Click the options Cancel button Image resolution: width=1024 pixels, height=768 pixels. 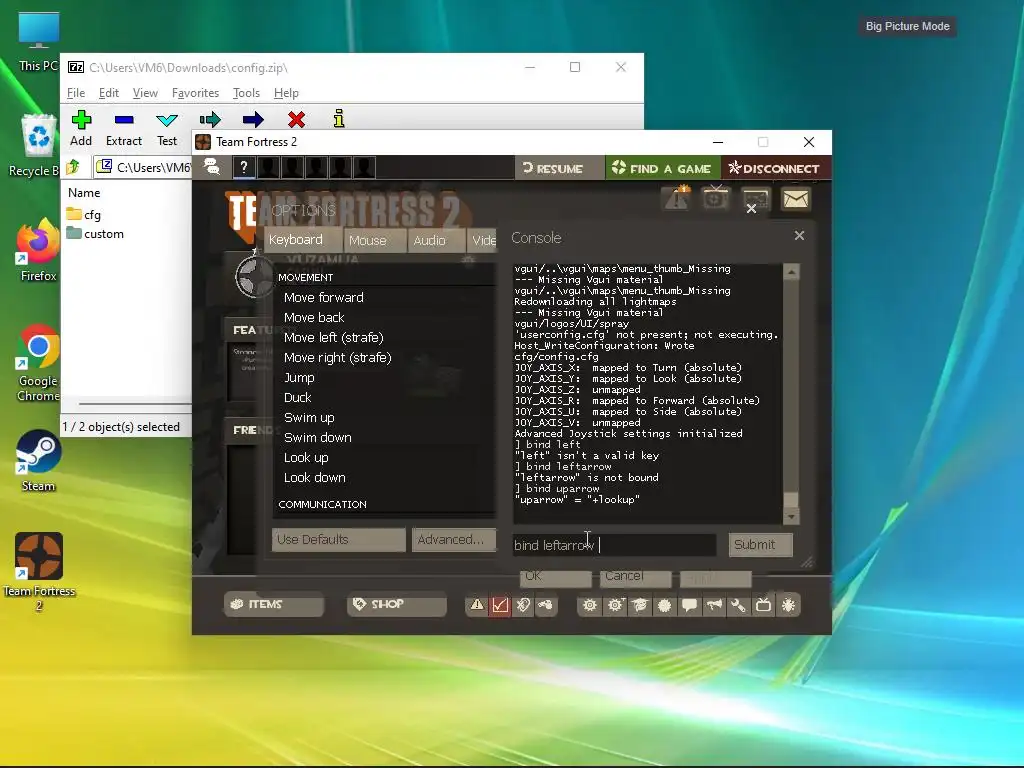click(x=635, y=577)
